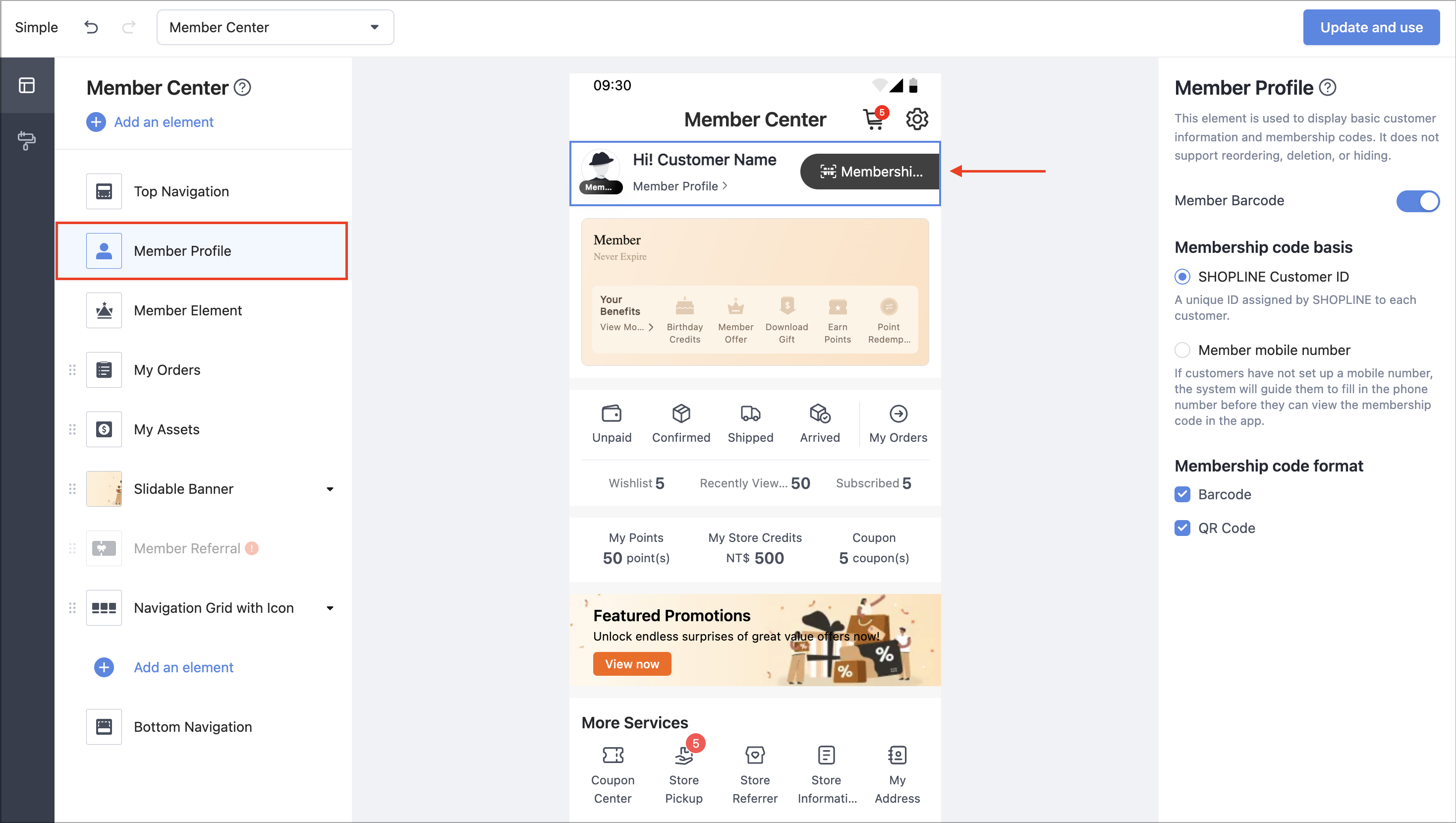Expand the Slidable Banner element
Viewport: 1456px width, 823px height.
click(x=330, y=489)
